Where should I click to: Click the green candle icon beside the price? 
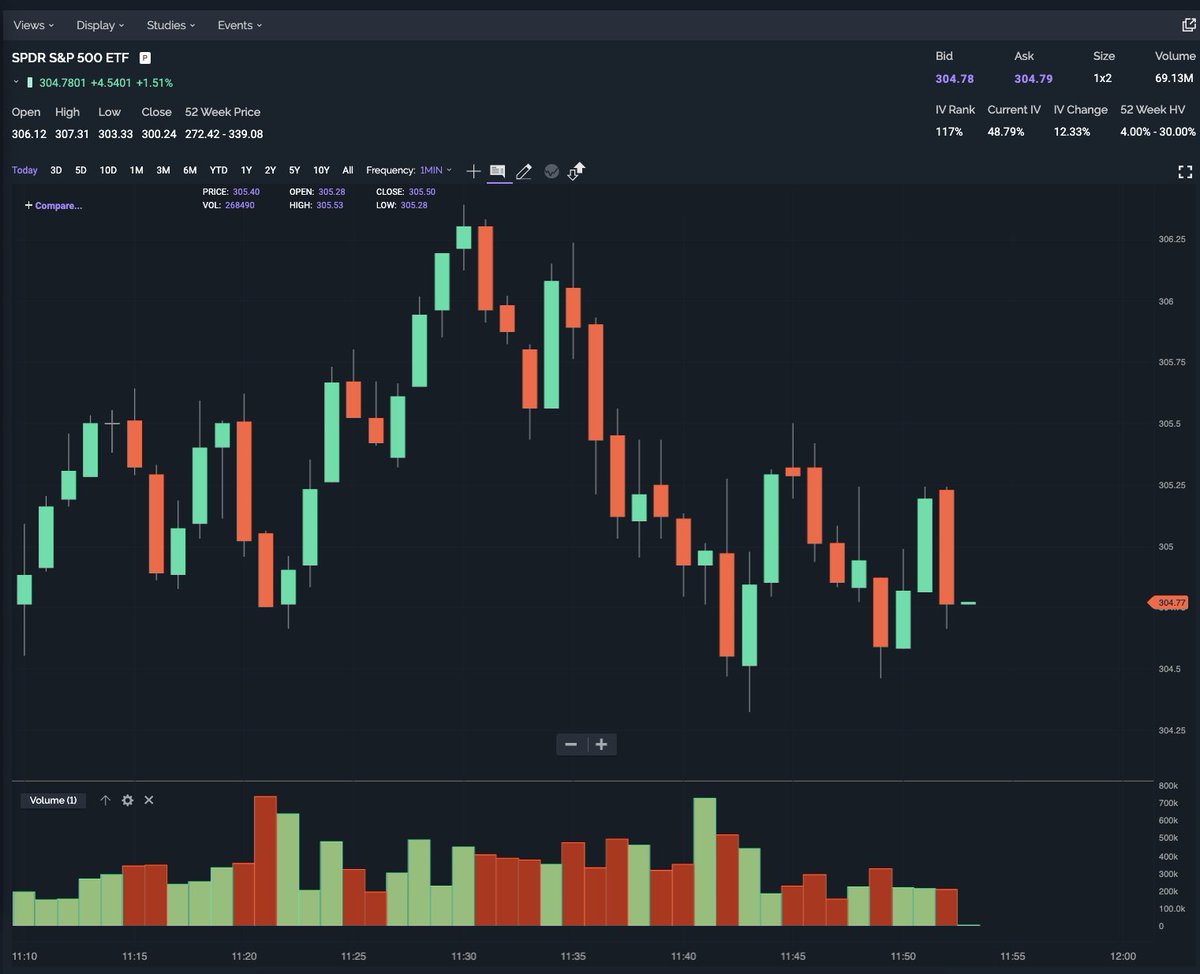click(30, 82)
